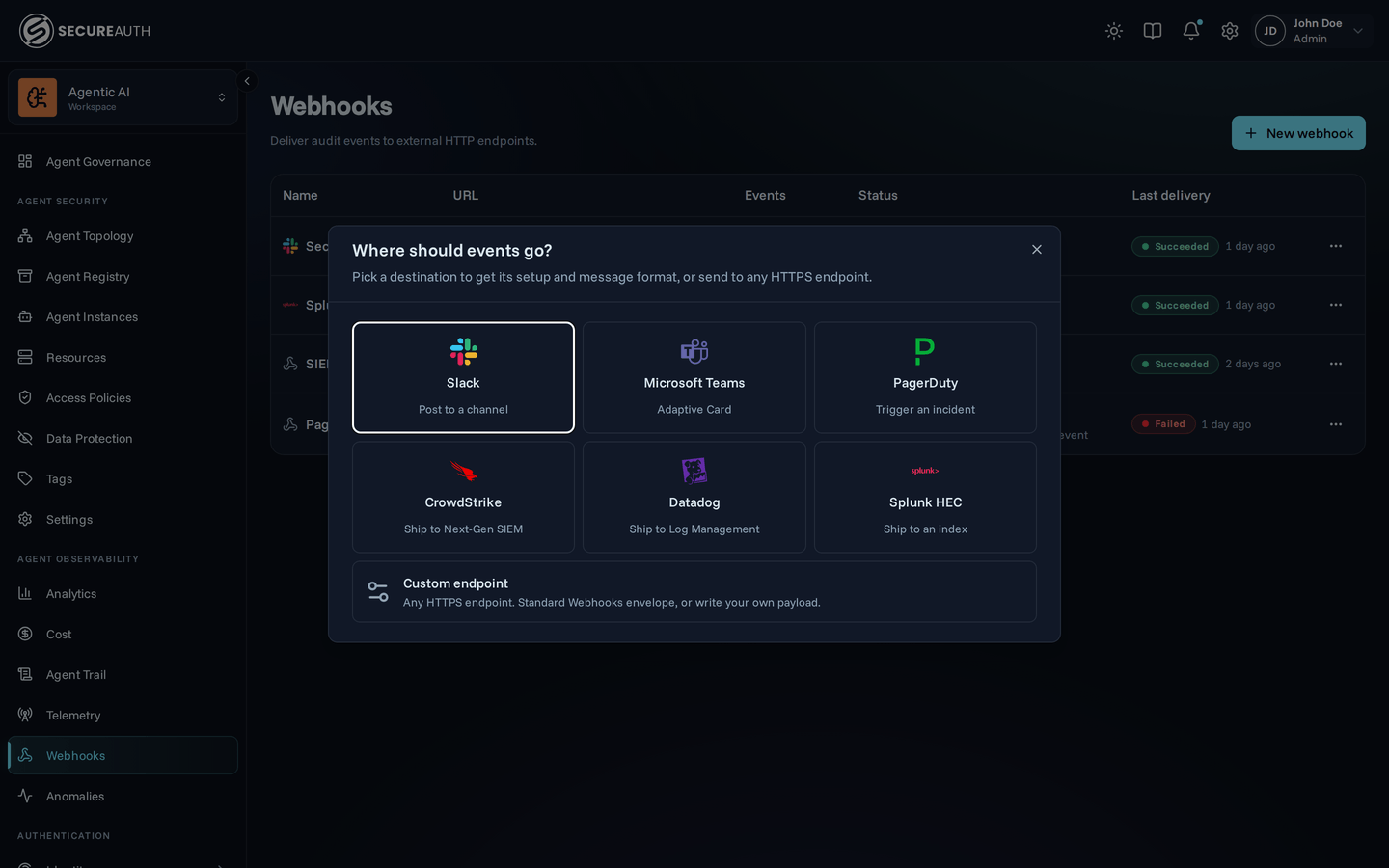
Task: Click the Data Protection sidebar icon
Action: click(25, 438)
